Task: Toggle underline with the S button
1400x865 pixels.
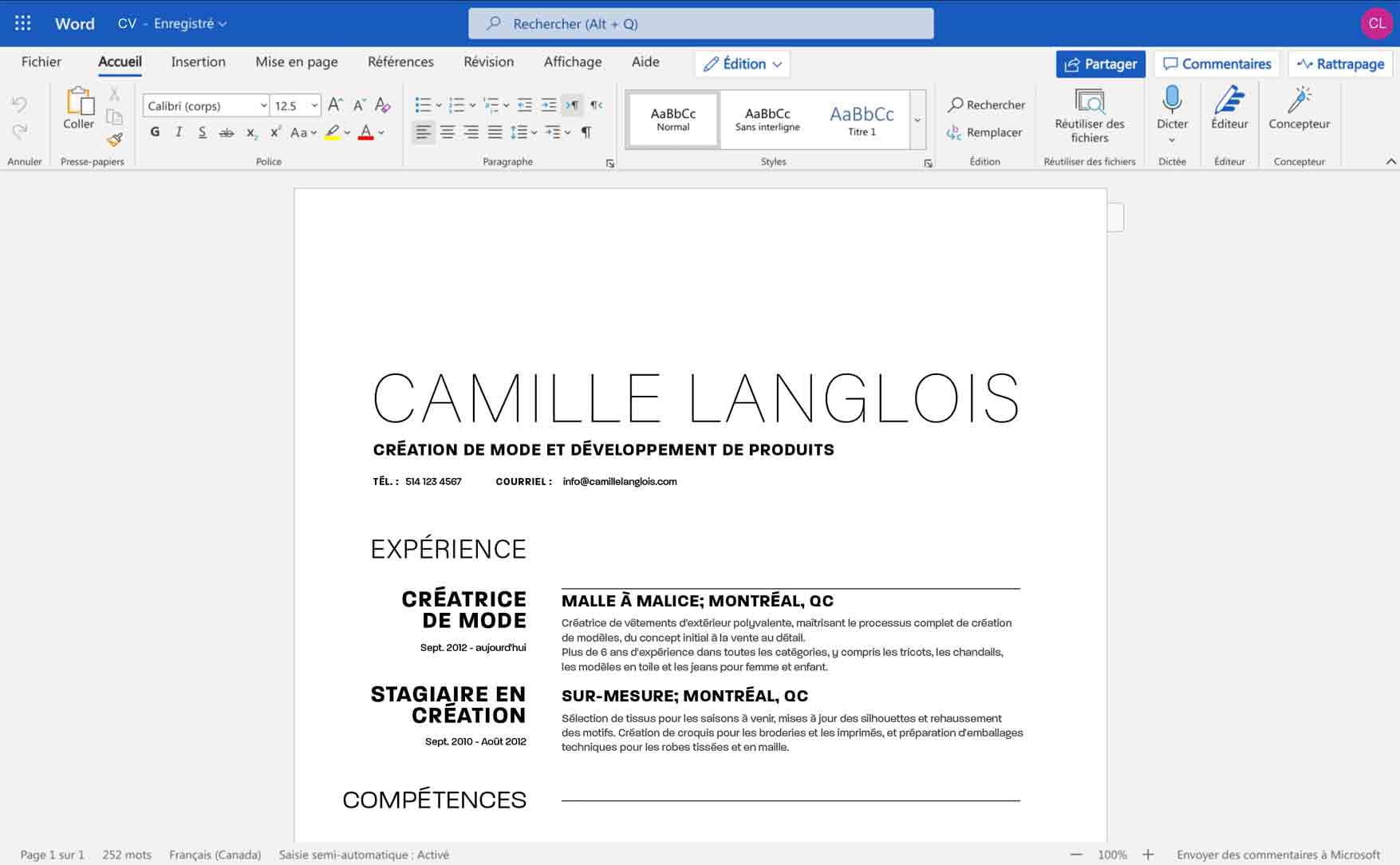Action: 203,132
